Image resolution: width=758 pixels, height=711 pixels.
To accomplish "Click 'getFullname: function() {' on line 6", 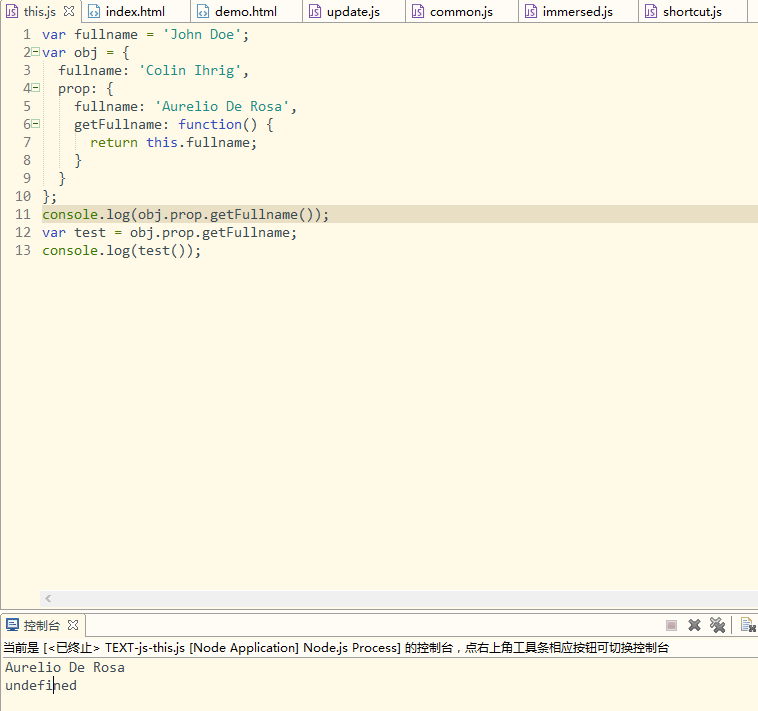I will 174,125.
